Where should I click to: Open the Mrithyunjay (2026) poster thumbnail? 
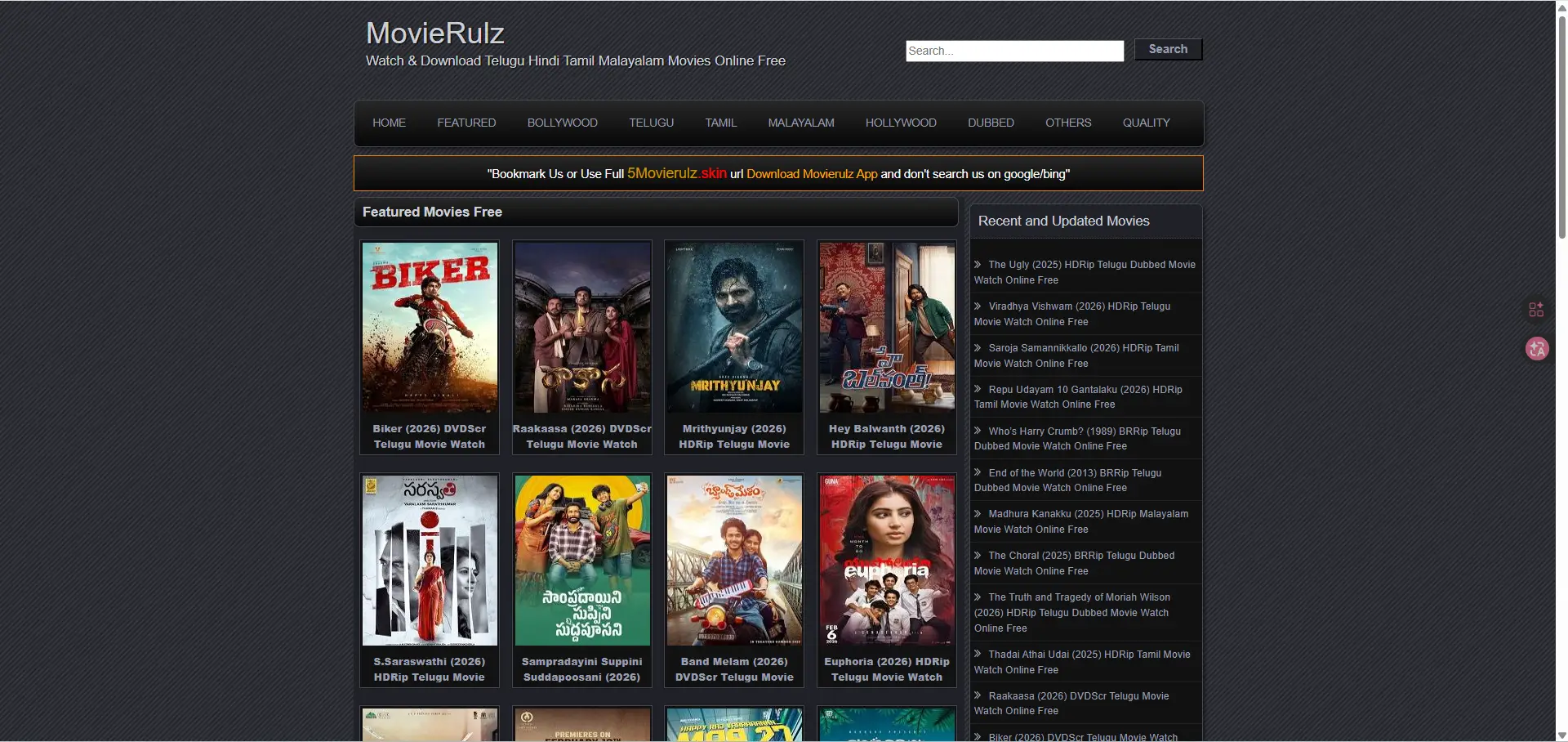click(734, 328)
